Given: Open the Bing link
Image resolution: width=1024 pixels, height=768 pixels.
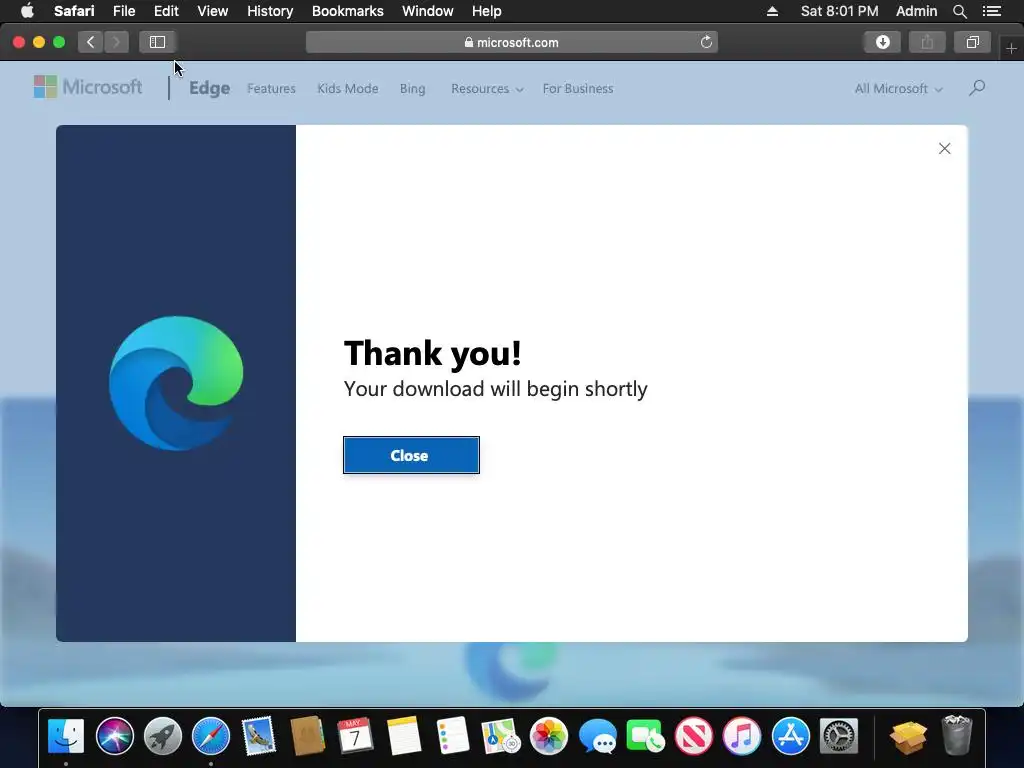Looking at the screenshot, I should [x=412, y=89].
